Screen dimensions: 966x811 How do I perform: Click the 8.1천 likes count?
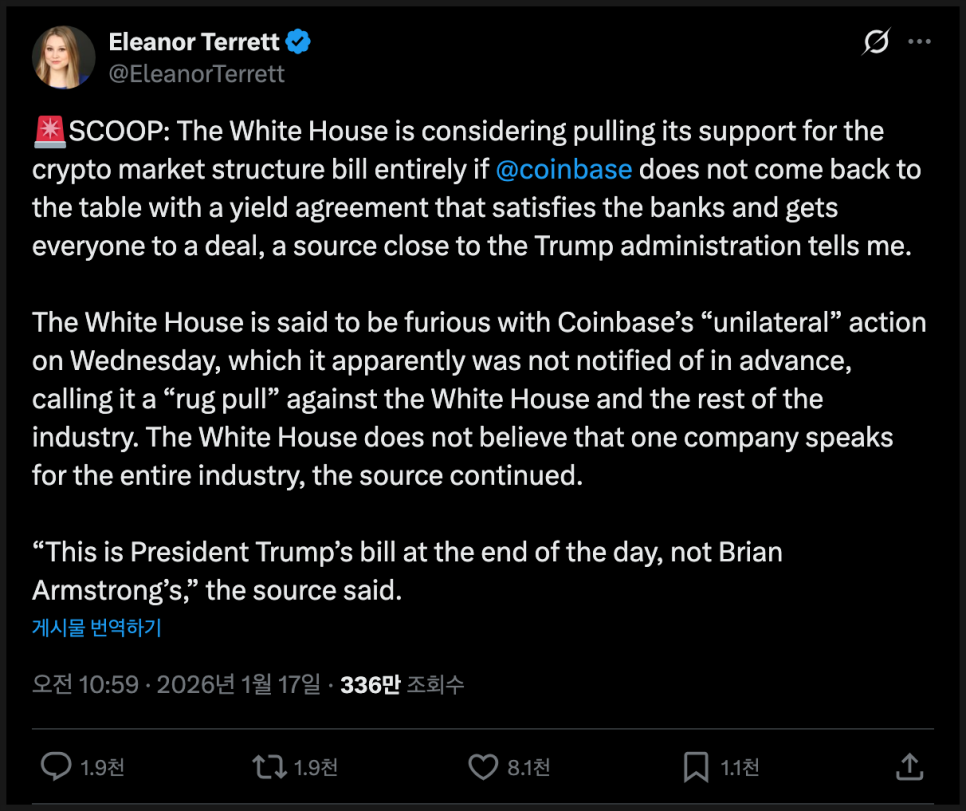tap(528, 768)
